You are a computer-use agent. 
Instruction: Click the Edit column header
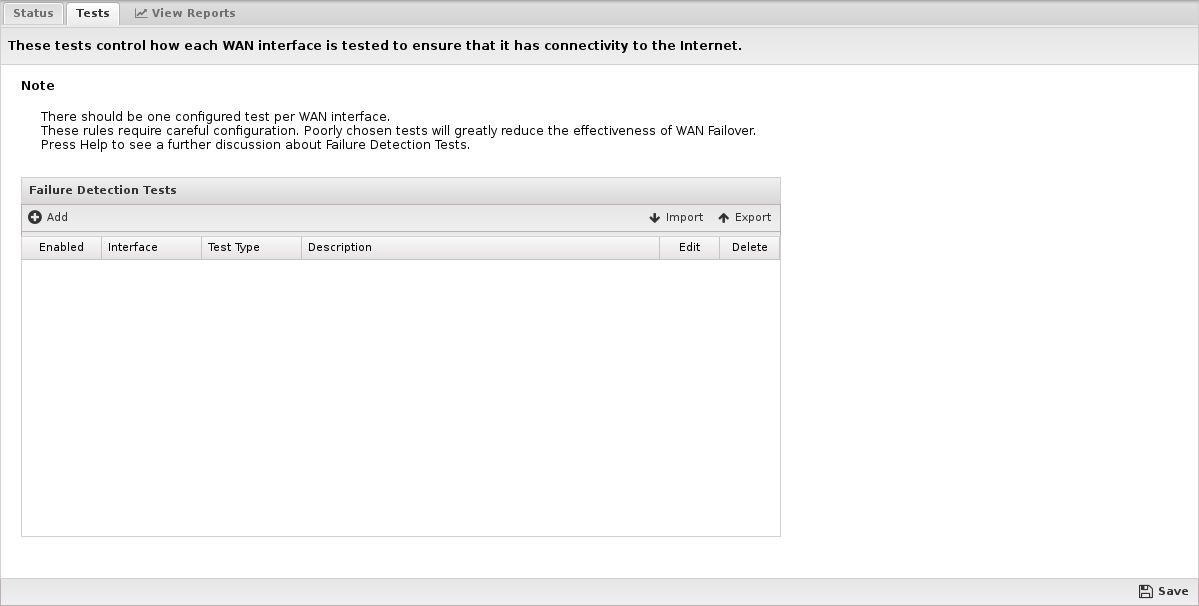click(x=689, y=248)
